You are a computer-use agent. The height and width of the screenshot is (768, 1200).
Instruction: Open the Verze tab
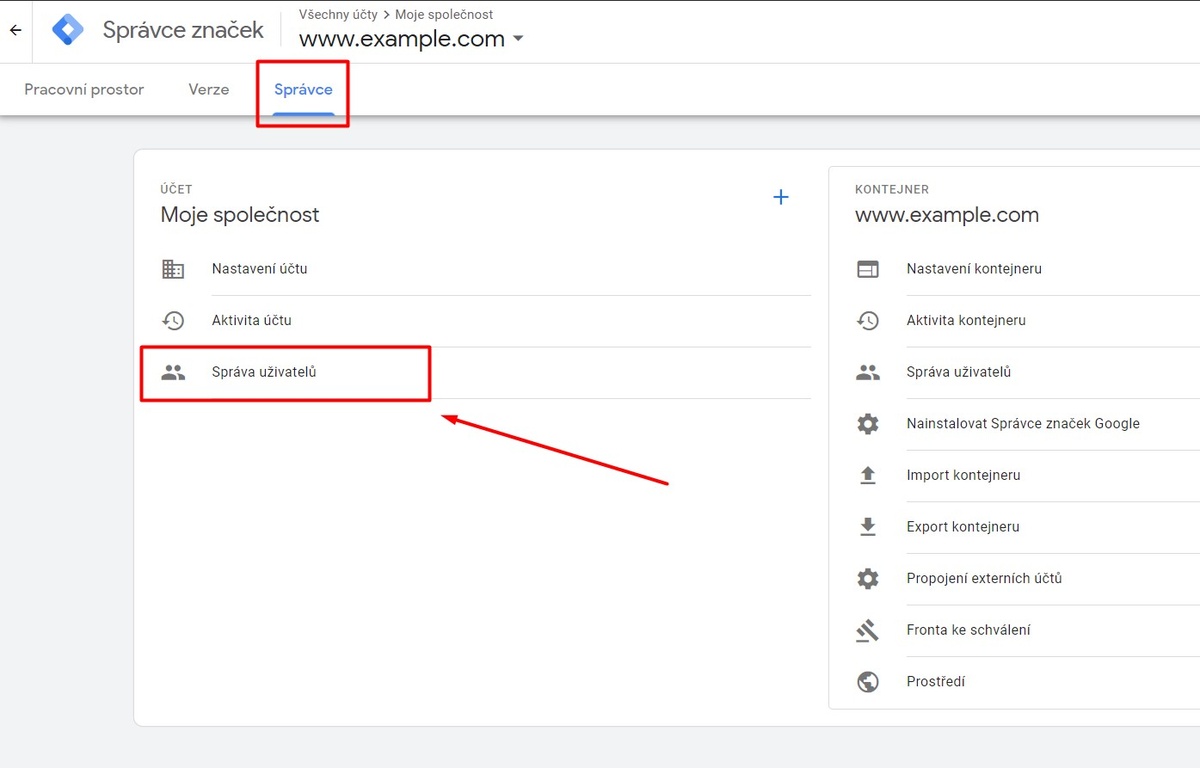coord(209,89)
